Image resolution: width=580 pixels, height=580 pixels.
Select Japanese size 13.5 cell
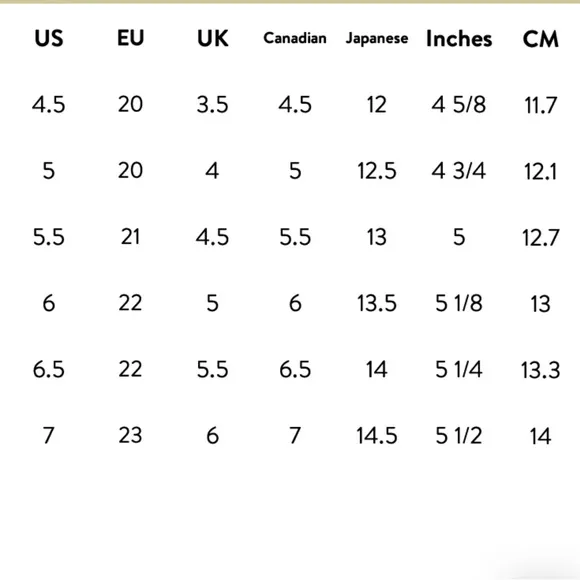coord(377,303)
